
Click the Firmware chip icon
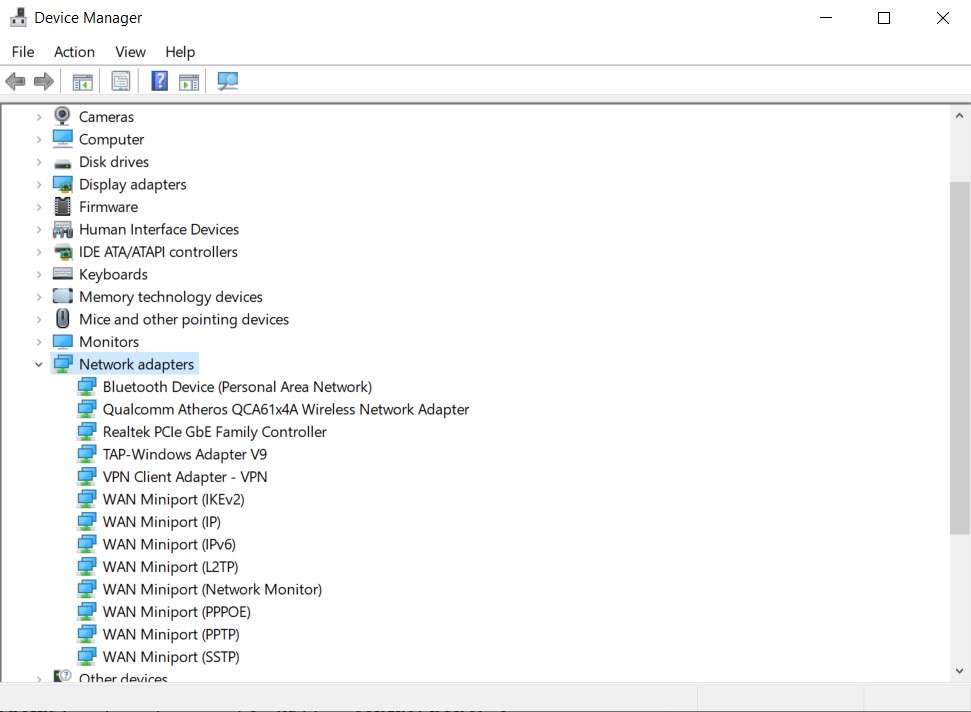63,206
